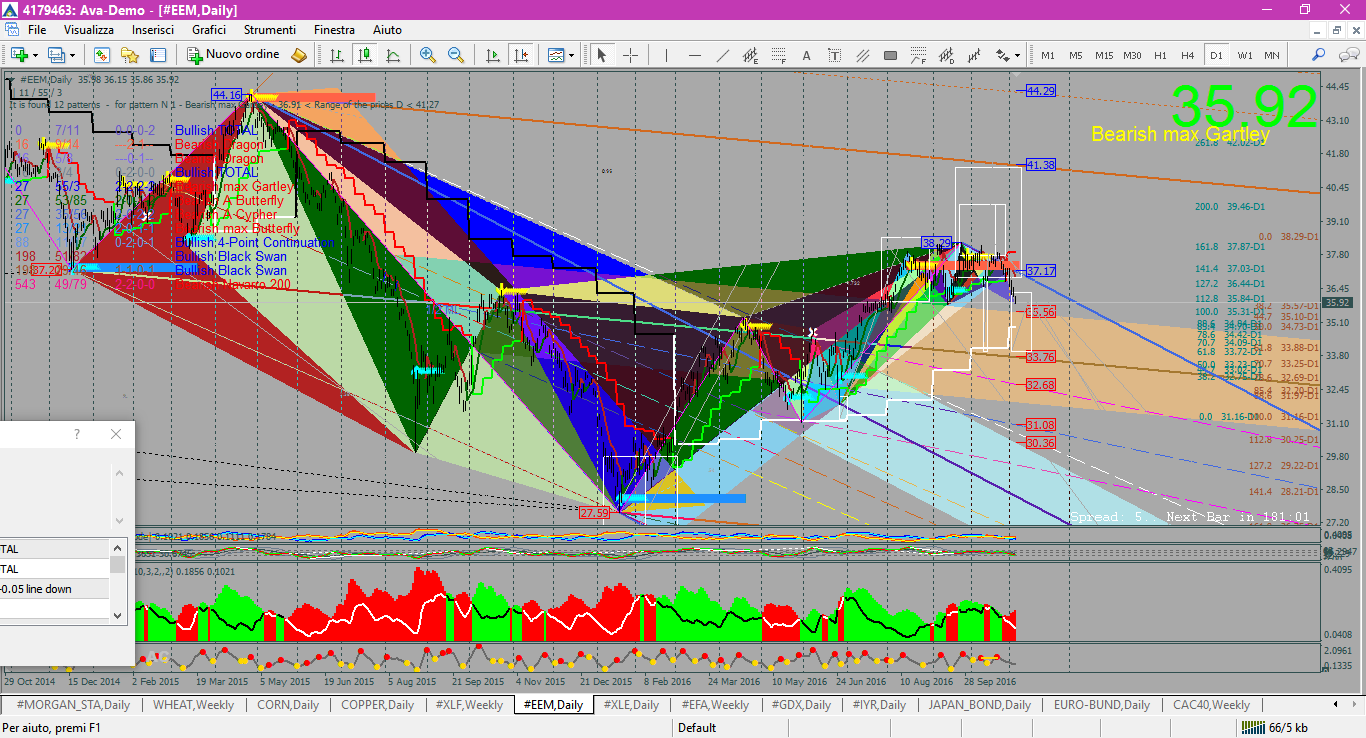The image size is (1366, 738).
Task: Toggle chart shift from right edge
Action: pyautogui.click(x=521, y=55)
